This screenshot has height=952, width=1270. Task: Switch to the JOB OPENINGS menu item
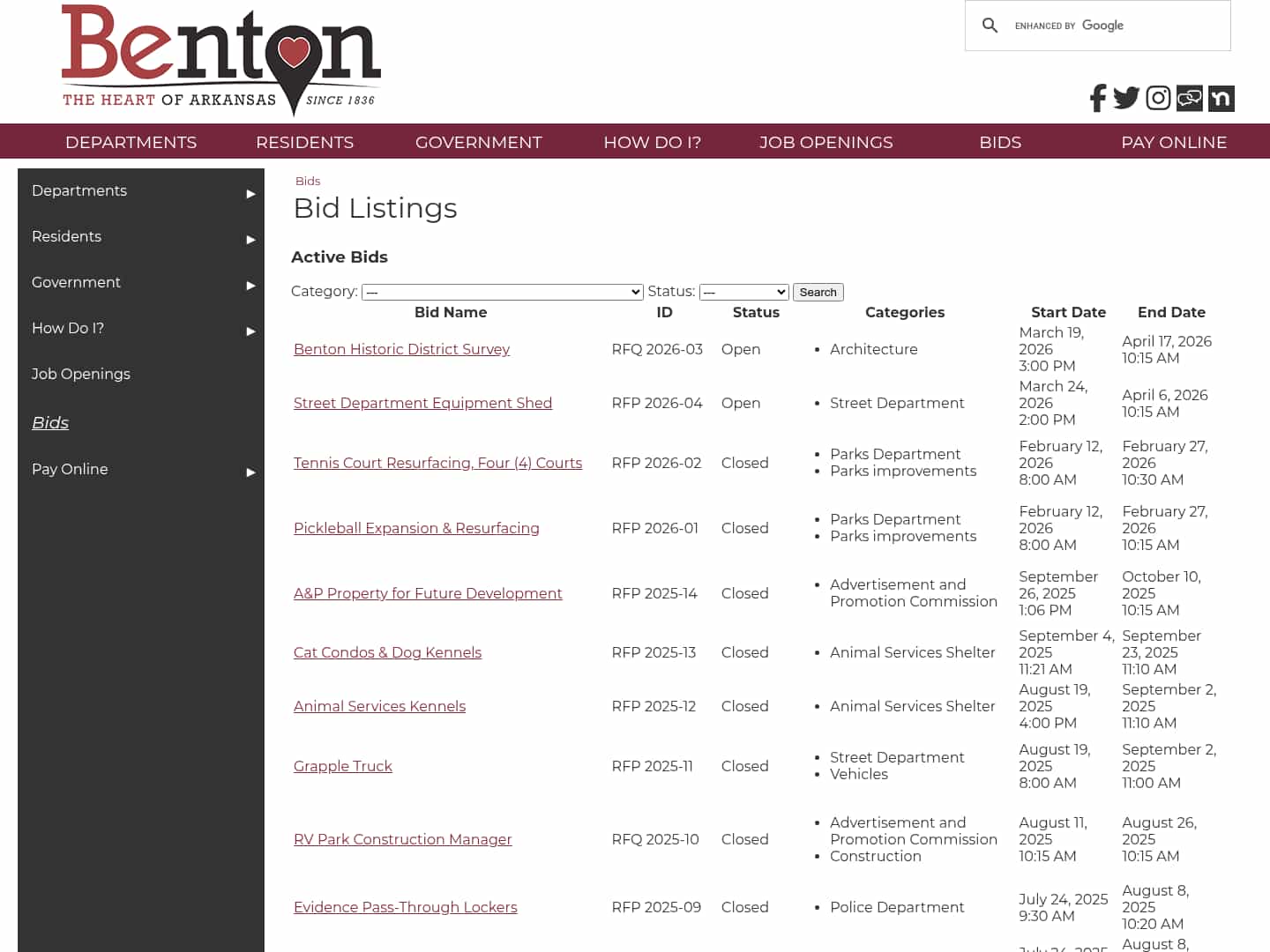click(825, 142)
